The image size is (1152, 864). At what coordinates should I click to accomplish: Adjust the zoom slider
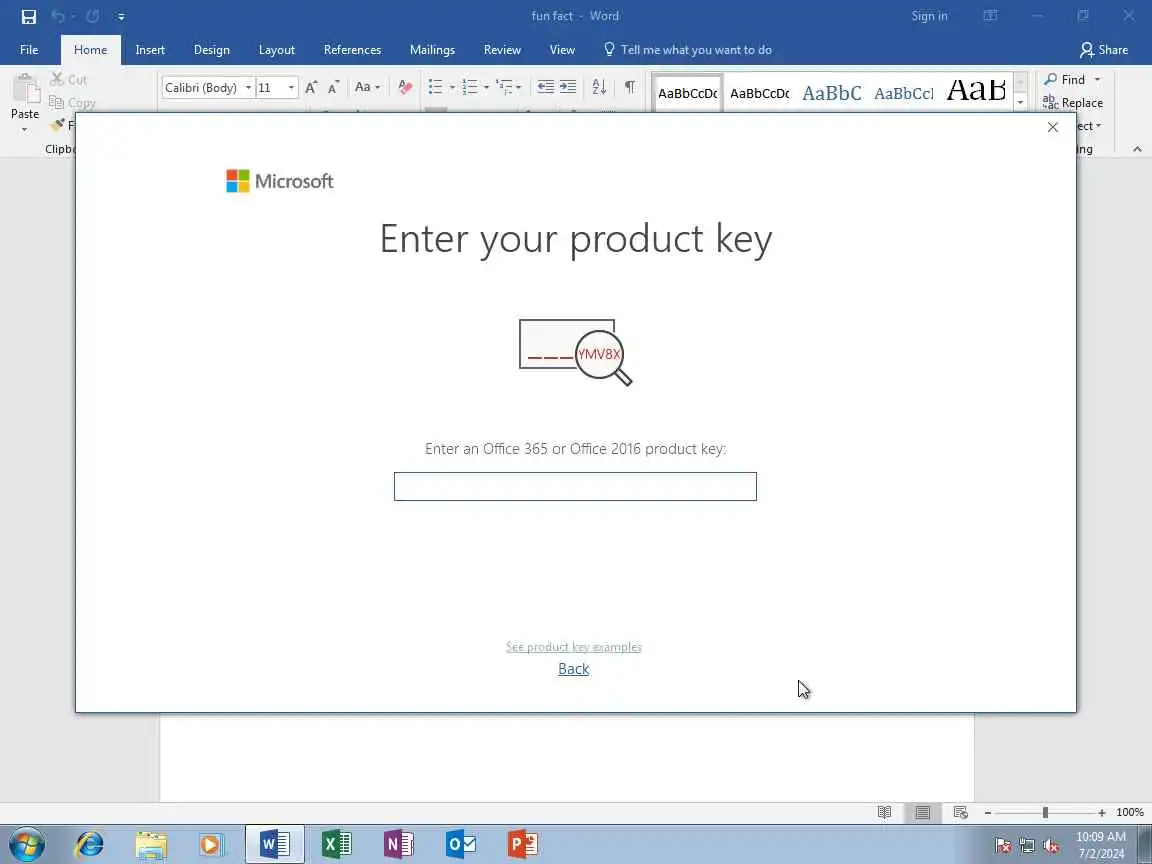coord(1045,813)
